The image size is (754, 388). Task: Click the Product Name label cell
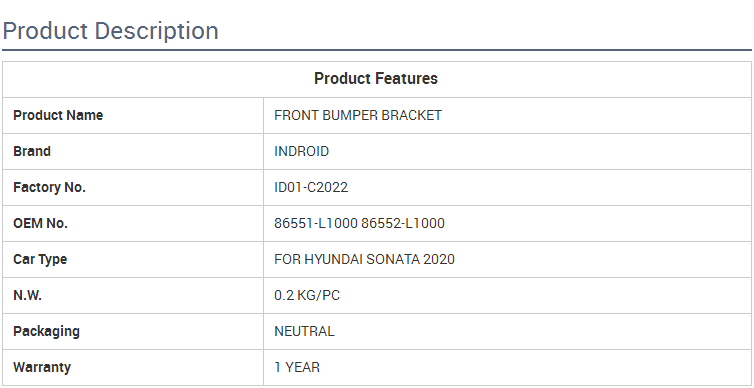(x=133, y=115)
